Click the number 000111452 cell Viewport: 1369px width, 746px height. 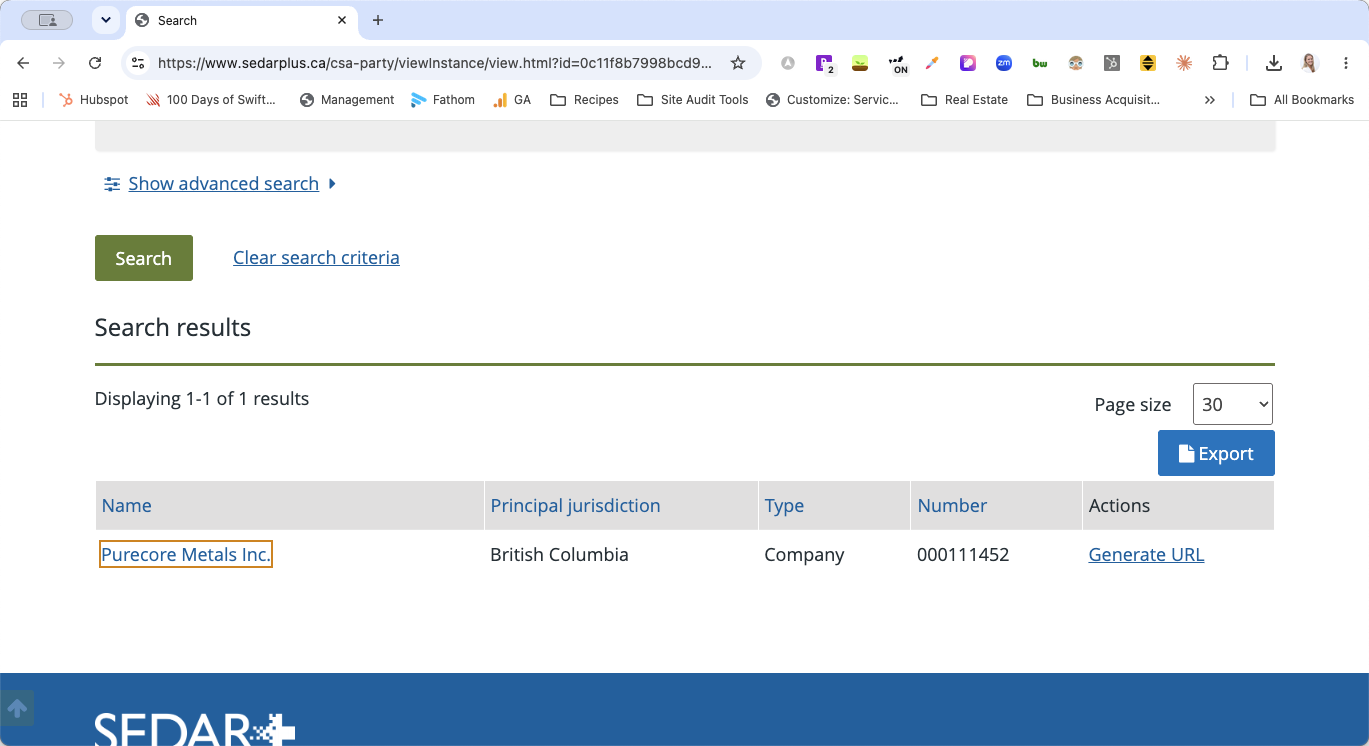[963, 555]
